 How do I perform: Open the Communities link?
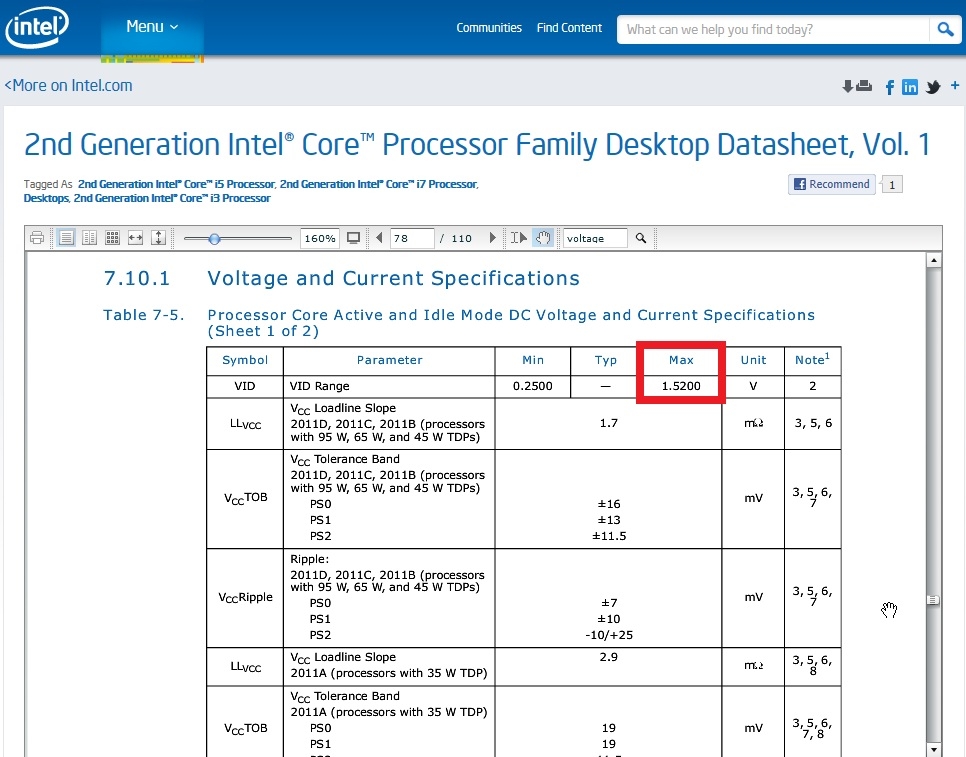click(x=489, y=28)
